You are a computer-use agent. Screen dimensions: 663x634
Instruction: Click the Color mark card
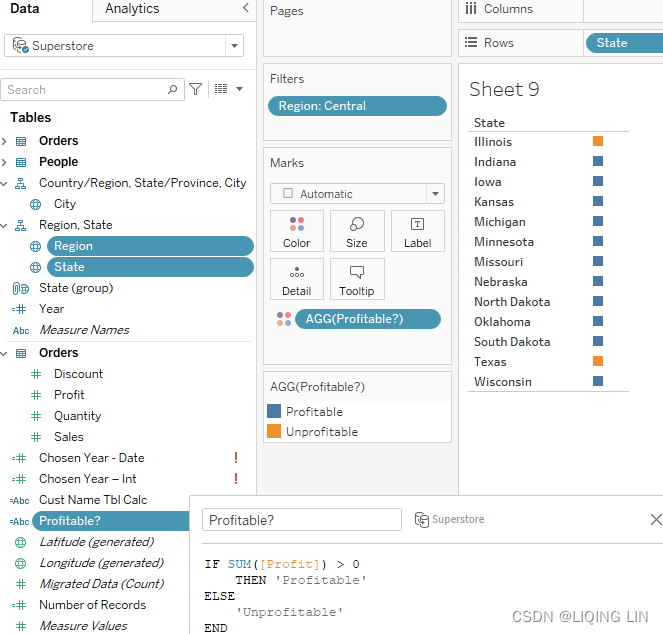[296, 231]
